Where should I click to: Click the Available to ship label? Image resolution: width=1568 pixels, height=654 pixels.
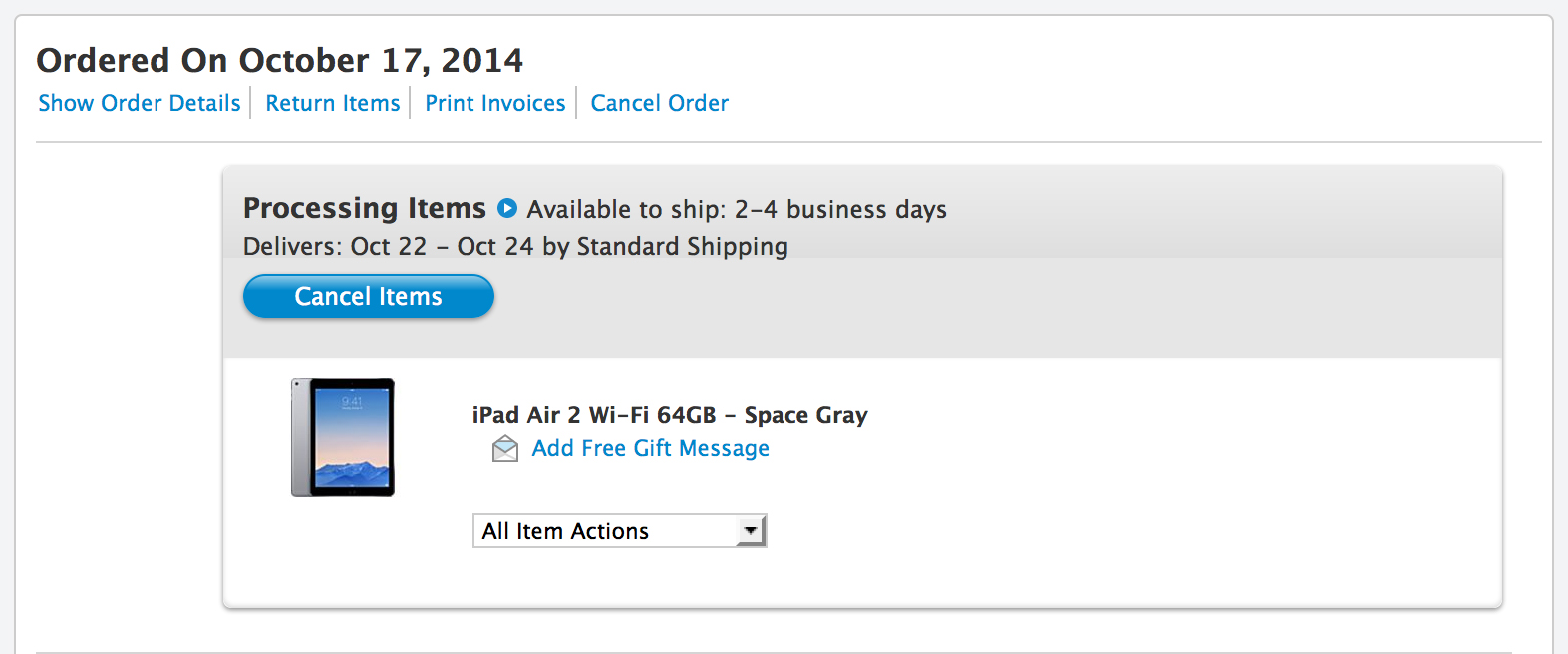pos(626,210)
